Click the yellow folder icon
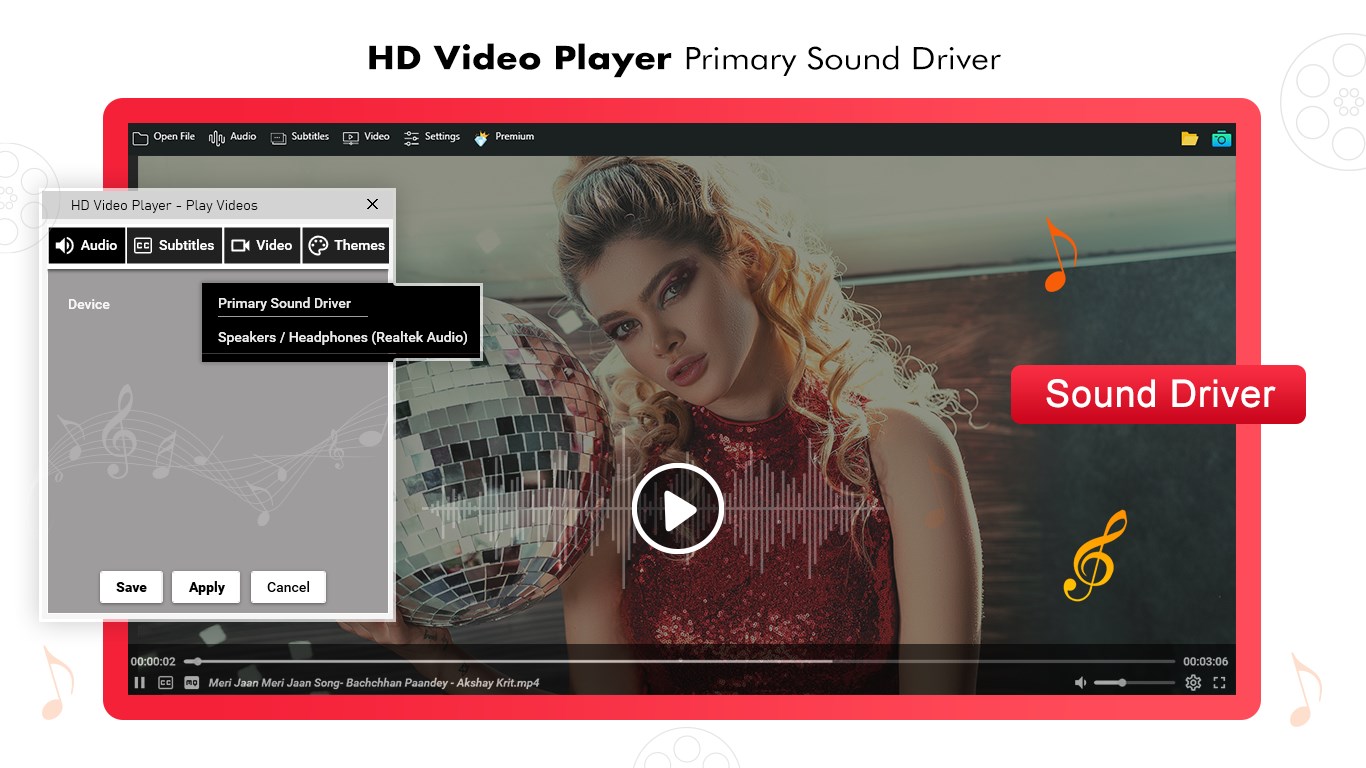1366x768 pixels. click(1189, 139)
